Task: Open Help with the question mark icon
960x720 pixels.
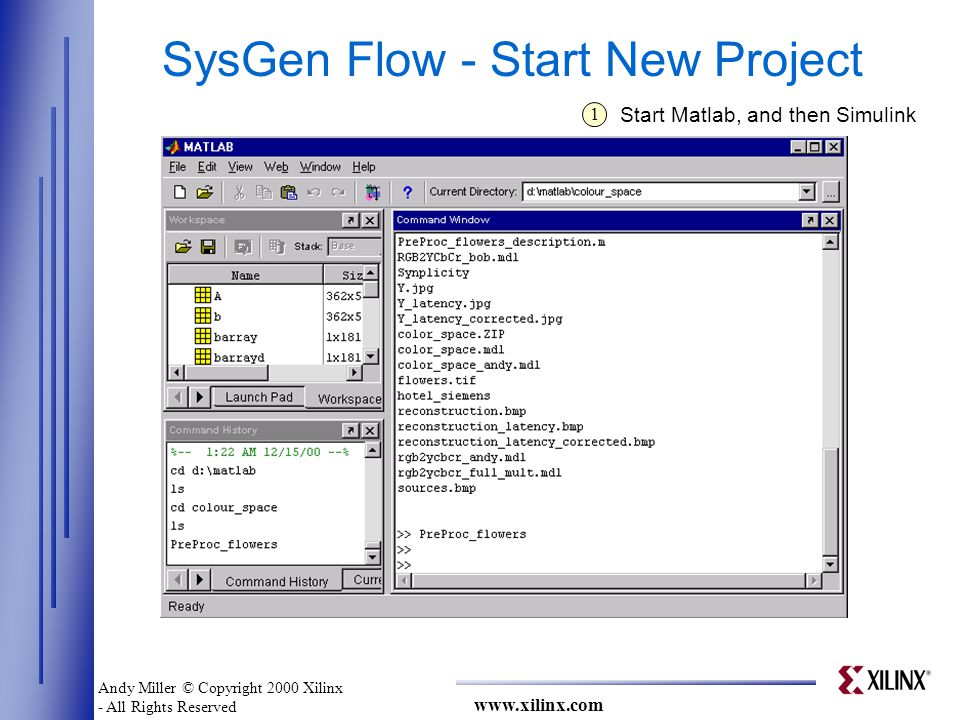Action: coord(407,192)
